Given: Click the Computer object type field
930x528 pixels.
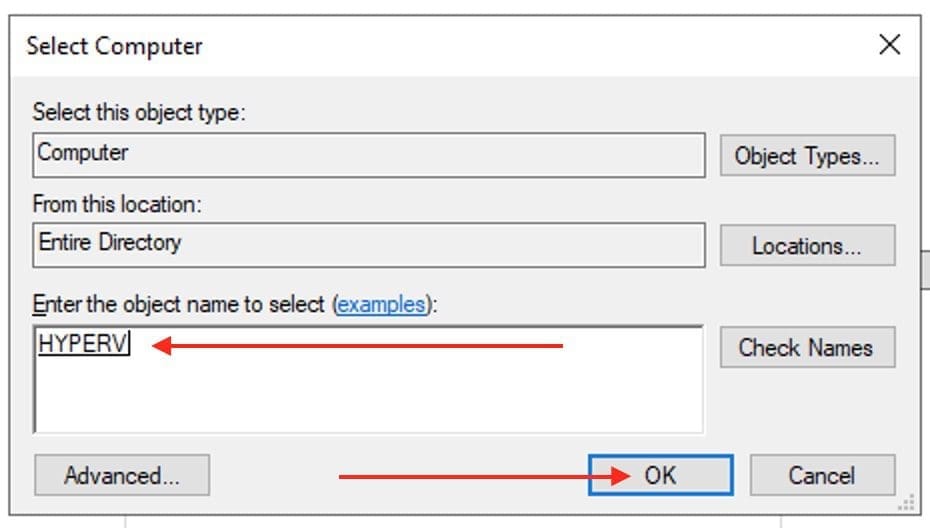Looking at the screenshot, I should (x=368, y=155).
